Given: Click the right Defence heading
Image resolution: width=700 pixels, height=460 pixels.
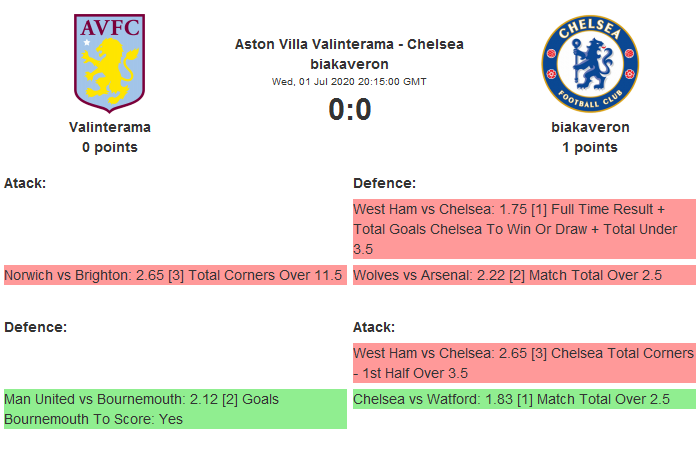Looking at the screenshot, I should coord(384,183).
